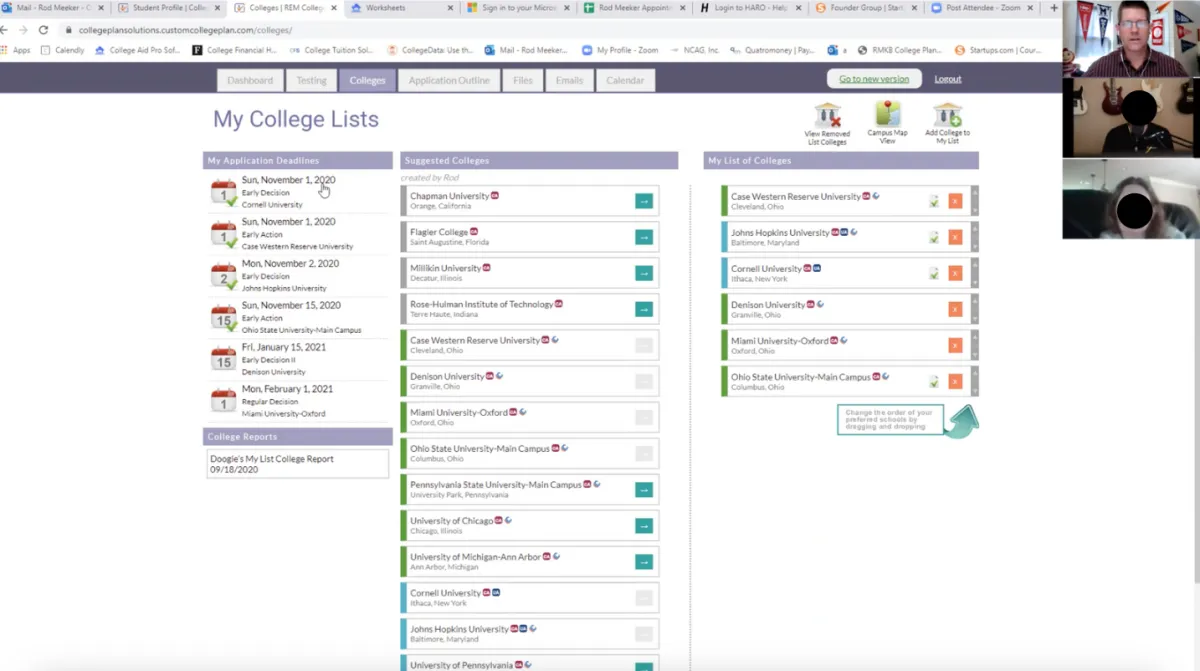The image size is (1200, 671).
Task: Open the College Aid Pro bookmark
Action: click(x=137, y=50)
